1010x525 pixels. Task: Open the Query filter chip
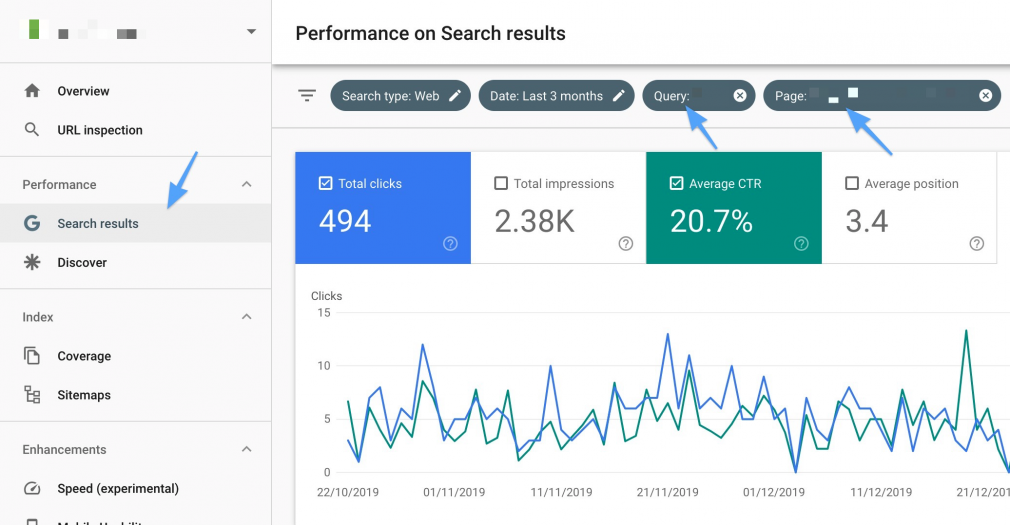click(699, 96)
